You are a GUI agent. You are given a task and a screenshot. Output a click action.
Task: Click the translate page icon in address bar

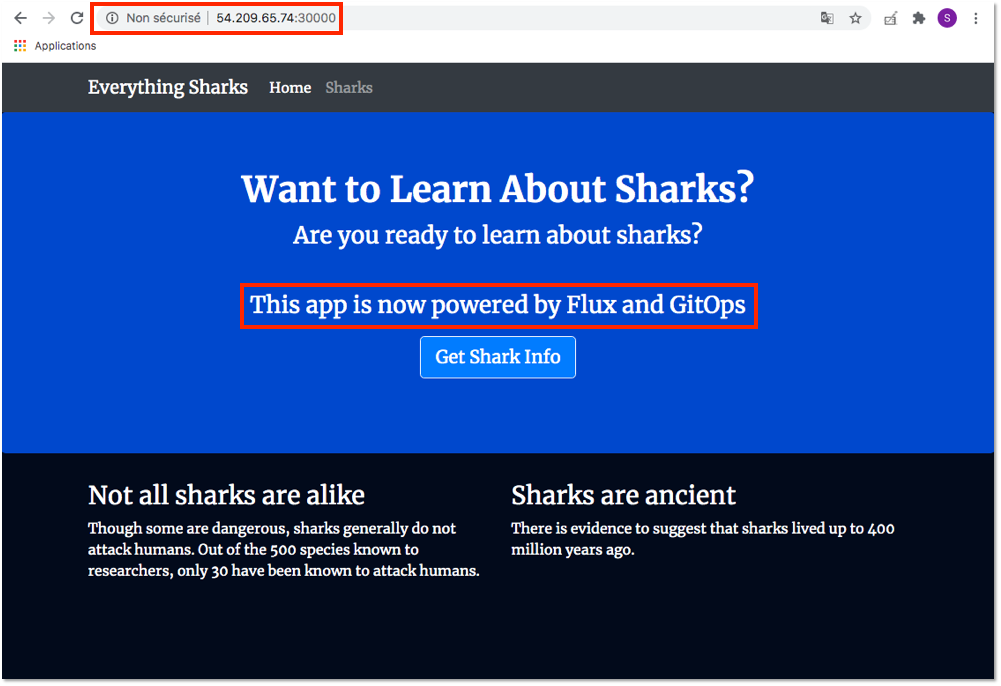(827, 18)
